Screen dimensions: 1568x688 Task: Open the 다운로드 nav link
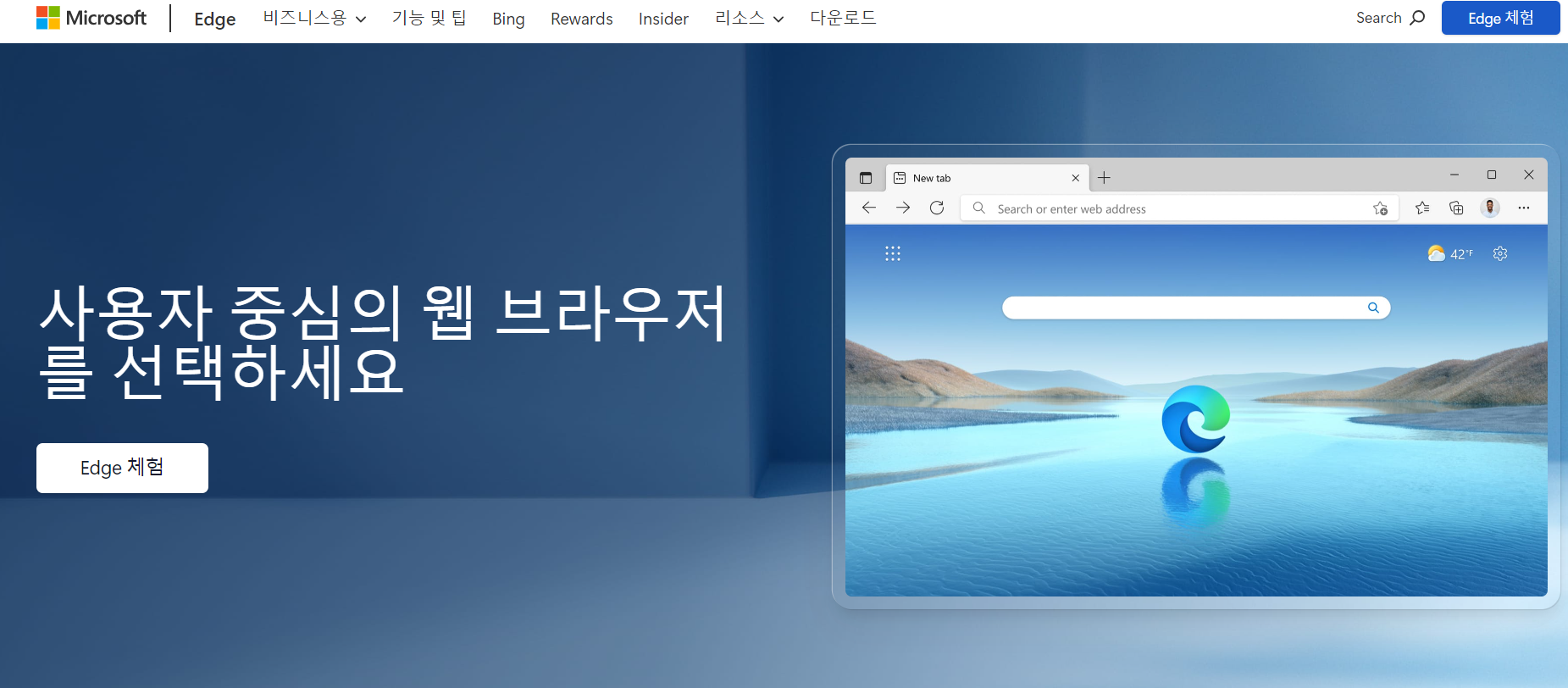tap(843, 18)
